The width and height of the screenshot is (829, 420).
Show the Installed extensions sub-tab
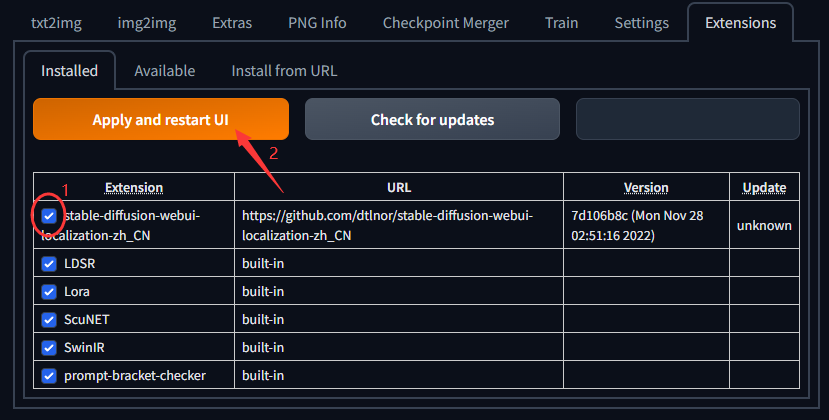(69, 71)
